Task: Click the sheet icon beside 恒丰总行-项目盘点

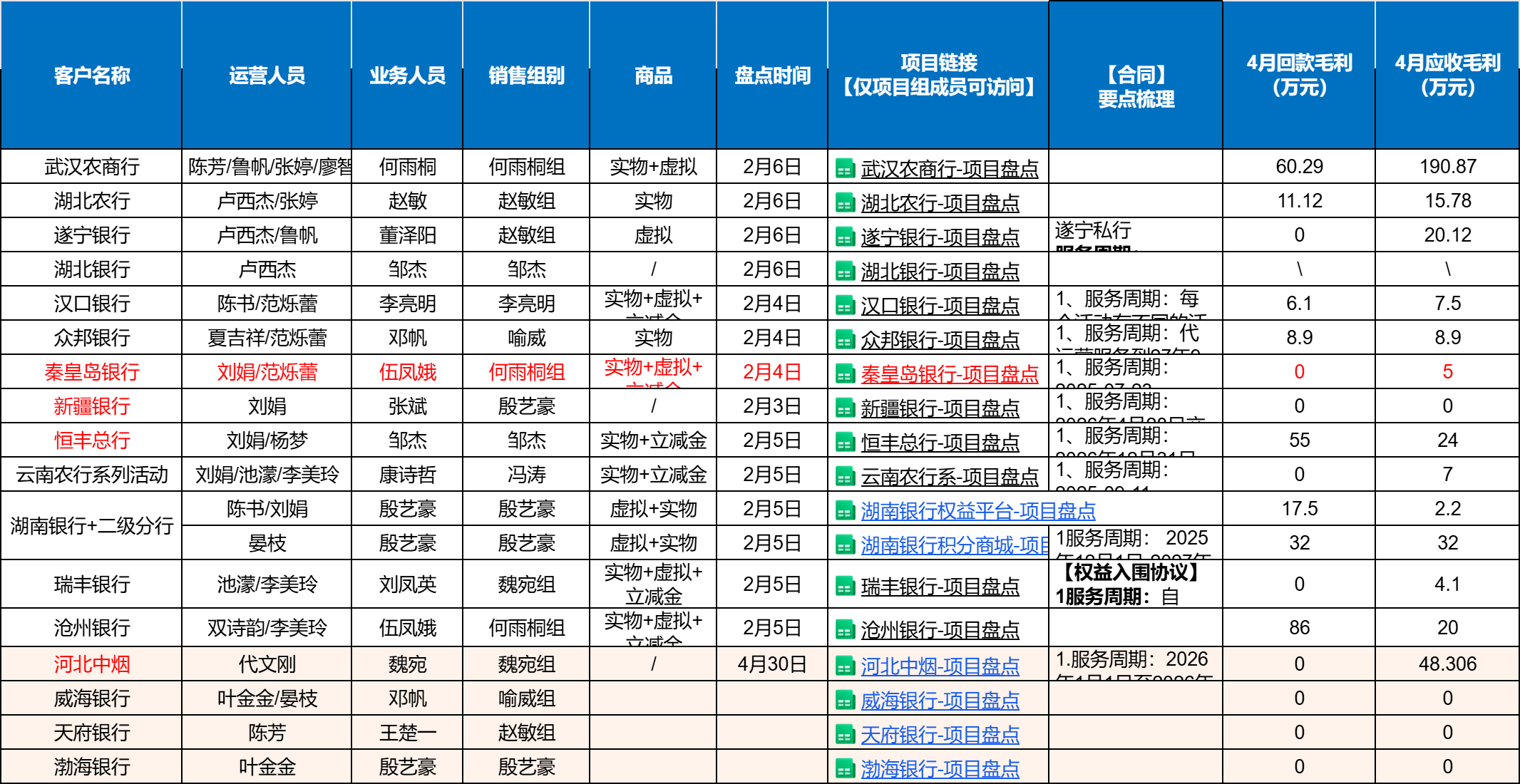Action: coord(845,443)
